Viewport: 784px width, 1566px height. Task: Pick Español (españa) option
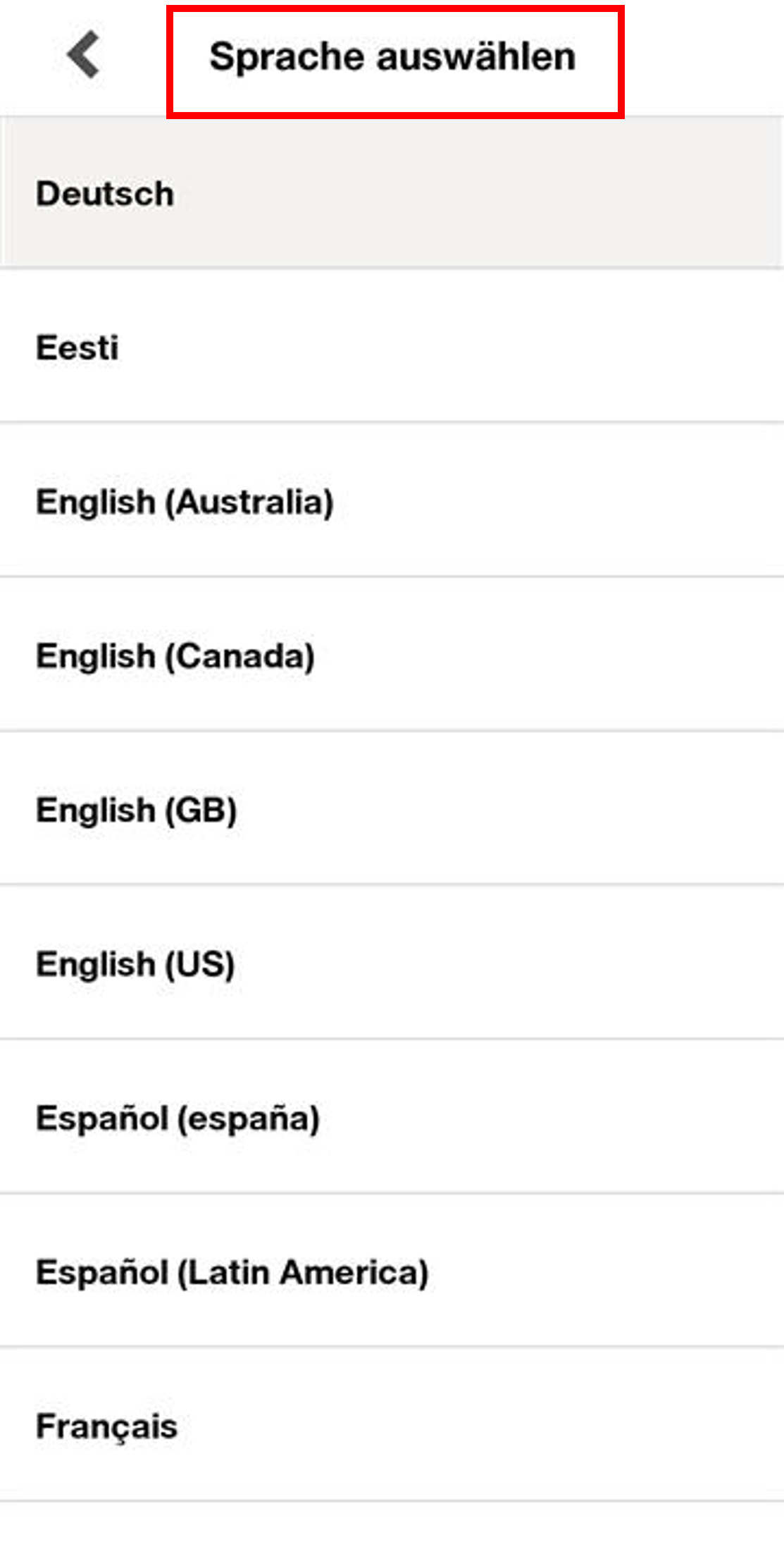[x=392, y=1118]
